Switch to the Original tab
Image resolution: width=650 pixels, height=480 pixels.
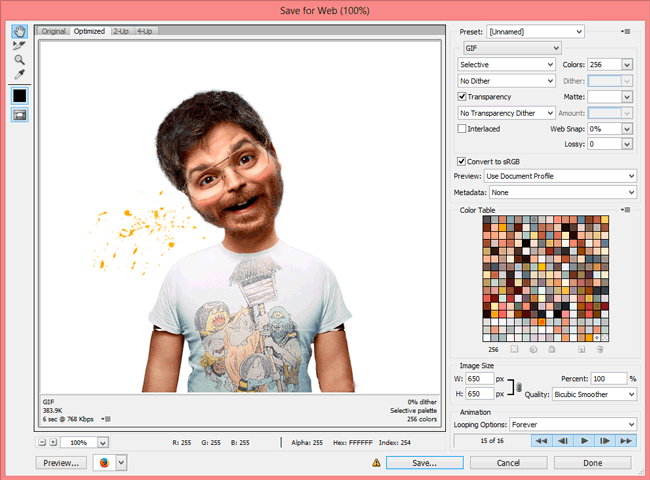point(53,31)
